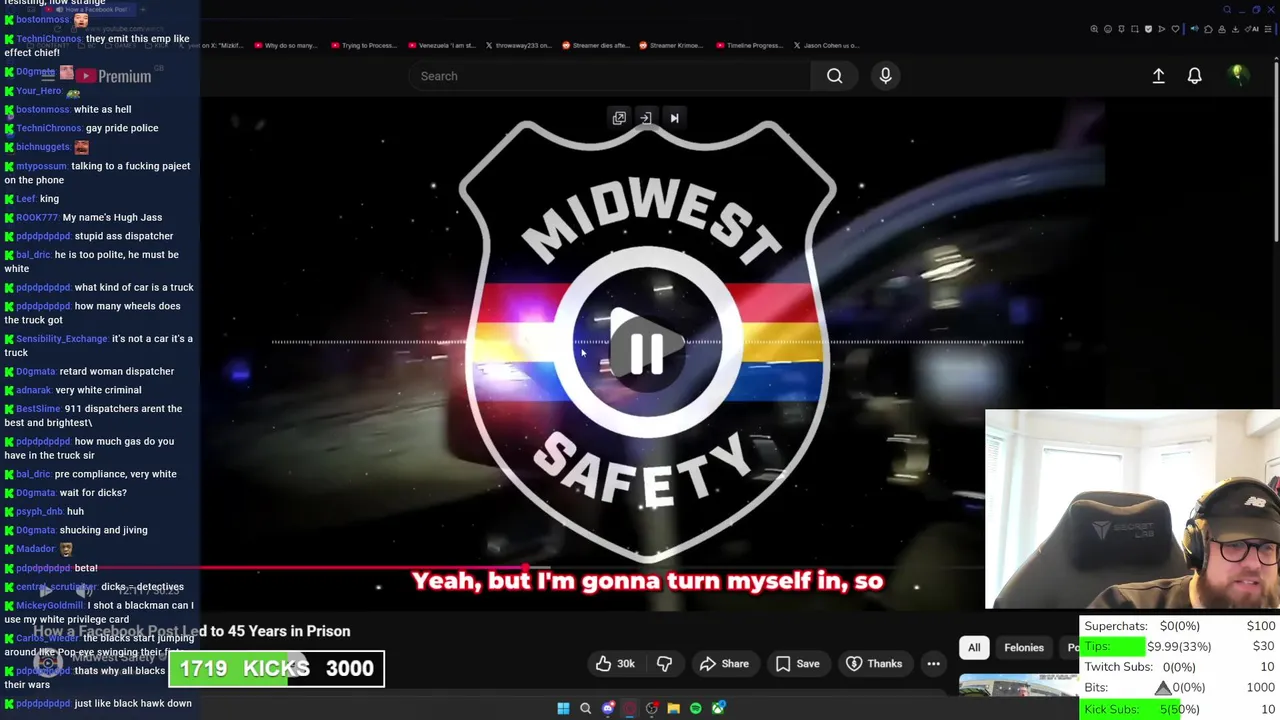Click the emoji face browser toolbar icon
The width and height of the screenshot is (1280, 720).
[x=1108, y=29]
